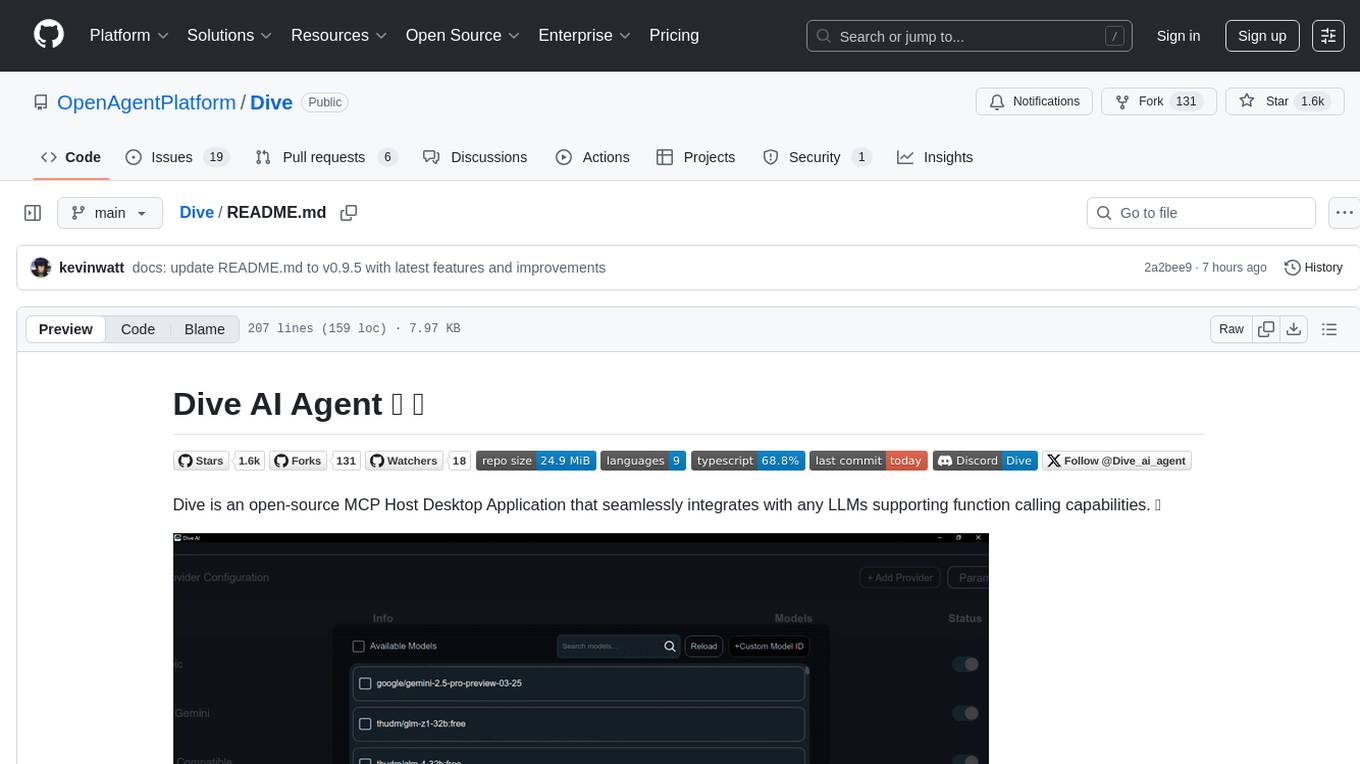The image size is (1360, 764).
Task: View the file History
Action: click(1313, 268)
